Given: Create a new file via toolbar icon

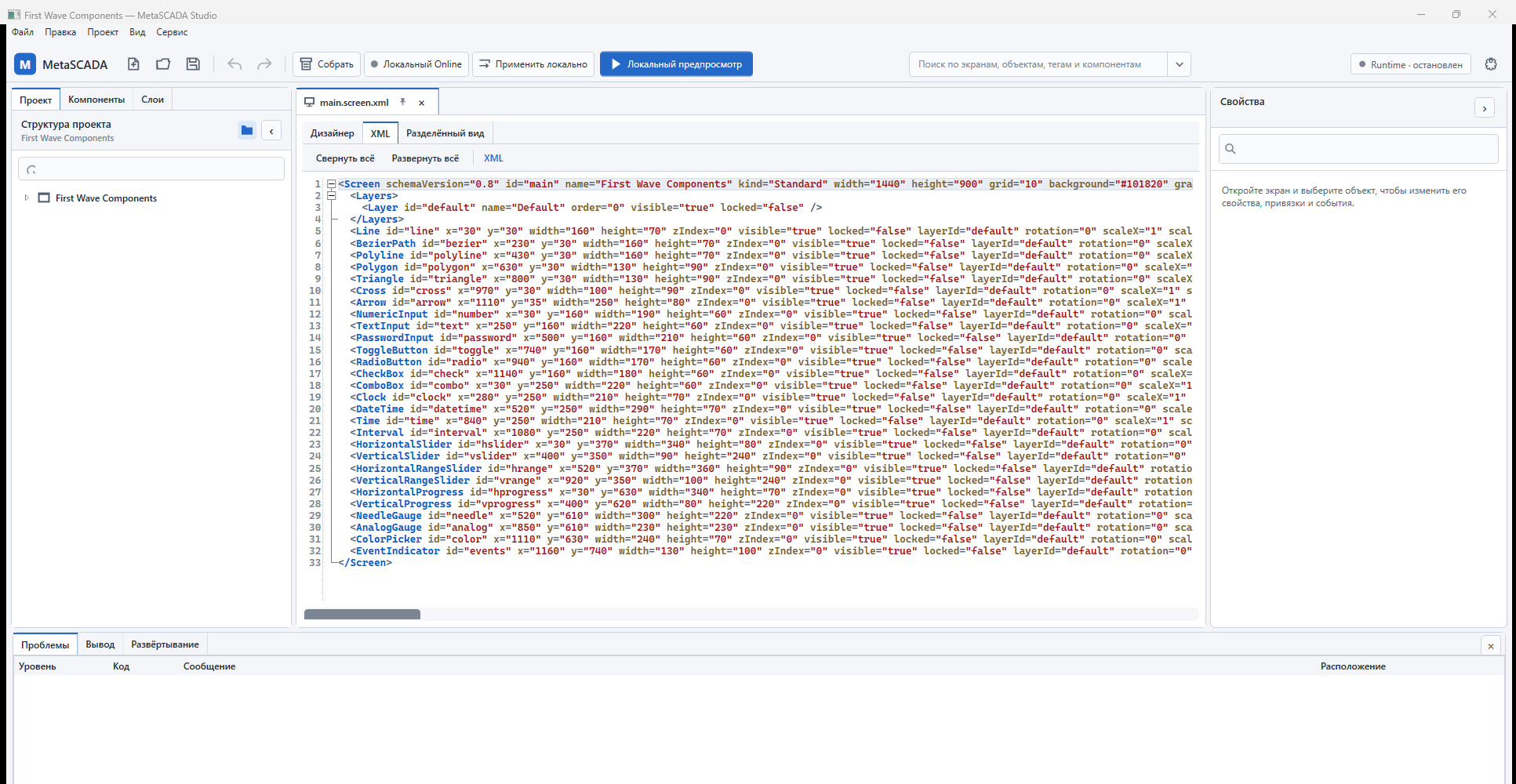Looking at the screenshot, I should coord(133,64).
